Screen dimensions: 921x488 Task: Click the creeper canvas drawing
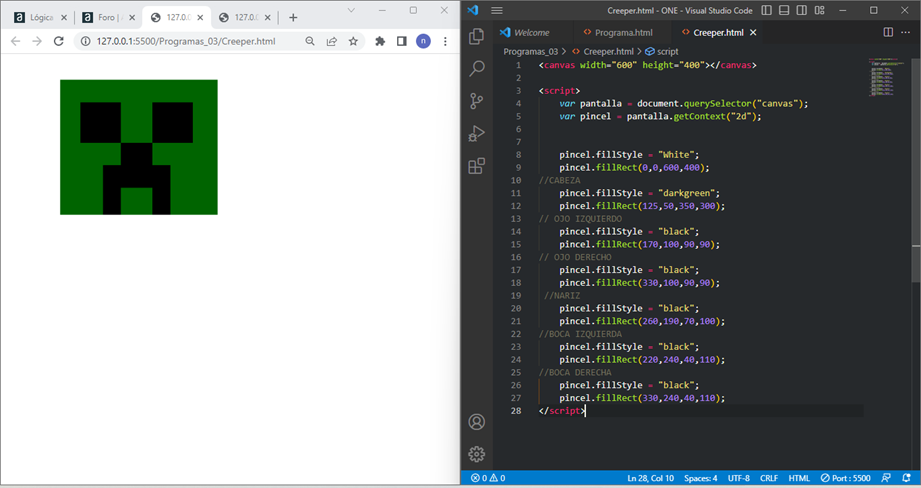coord(139,147)
